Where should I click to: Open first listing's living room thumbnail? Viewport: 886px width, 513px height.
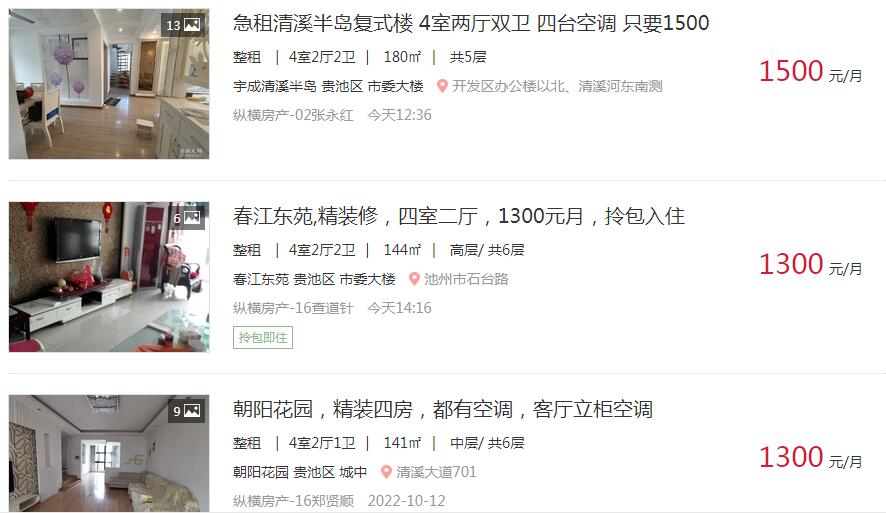pos(109,84)
